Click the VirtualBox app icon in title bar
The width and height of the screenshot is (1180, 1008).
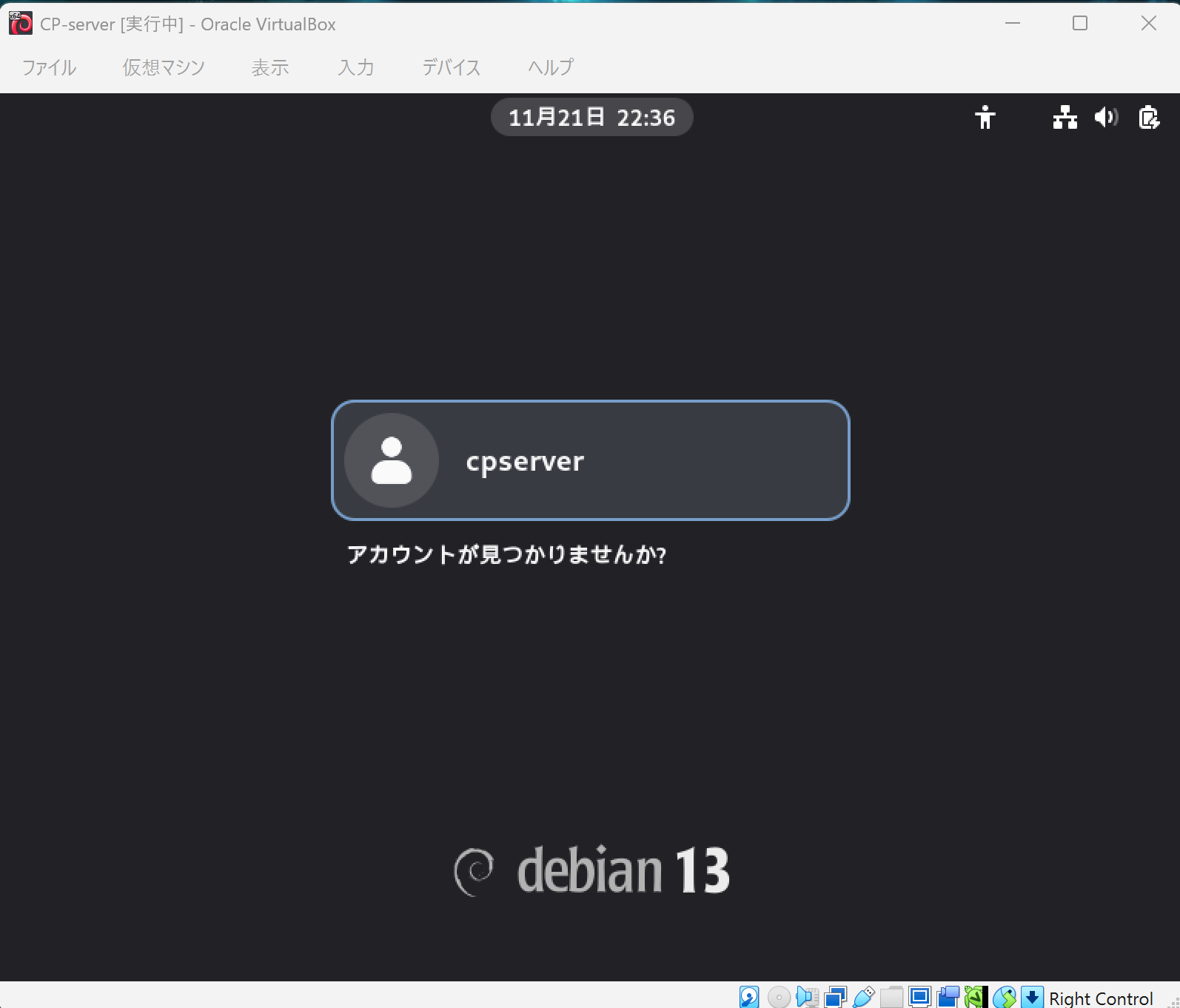pyautogui.click(x=21, y=24)
